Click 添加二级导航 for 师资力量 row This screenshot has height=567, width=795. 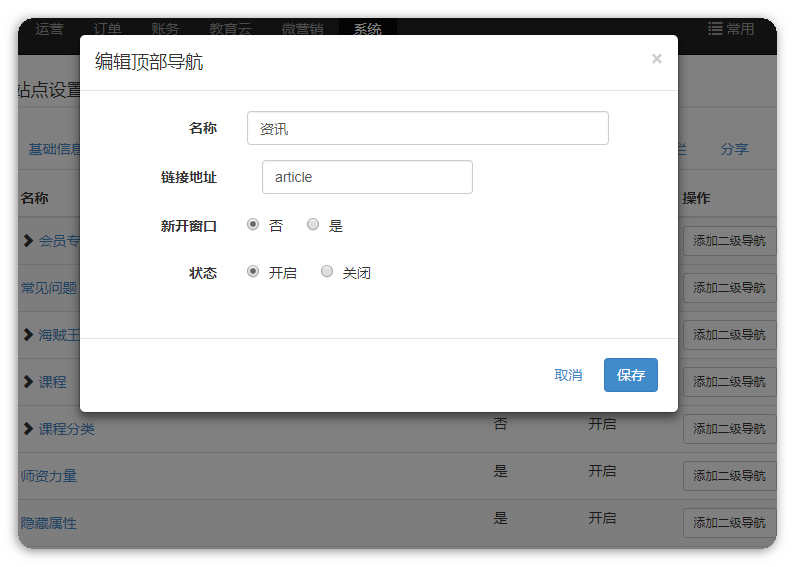(x=729, y=476)
